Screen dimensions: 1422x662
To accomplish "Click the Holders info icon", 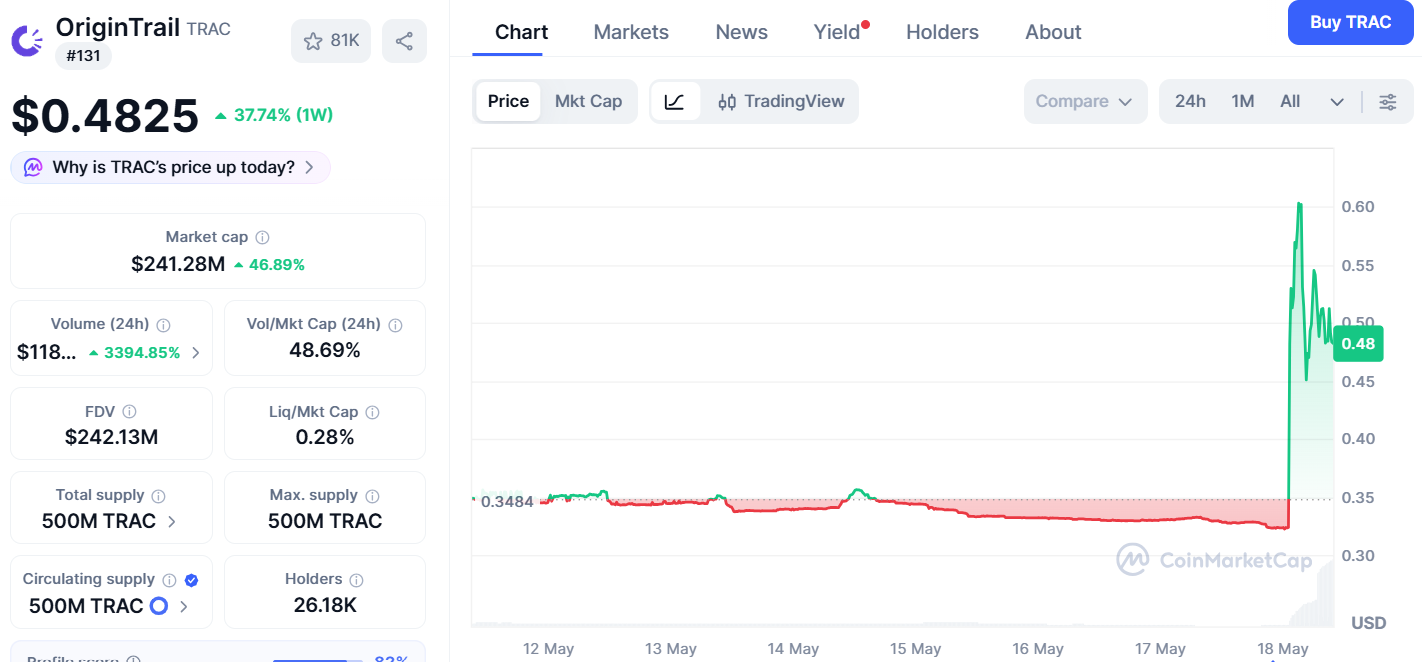I will [356, 580].
